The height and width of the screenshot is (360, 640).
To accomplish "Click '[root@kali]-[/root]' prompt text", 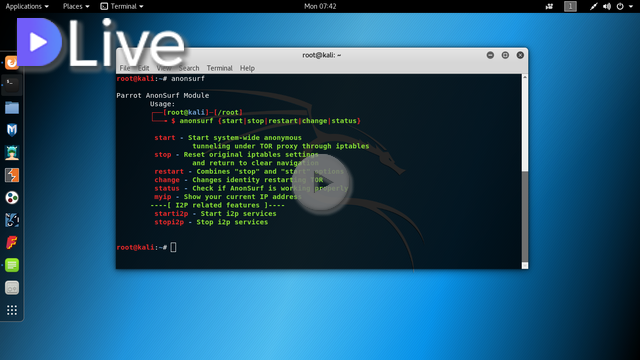I will click(x=202, y=112).
